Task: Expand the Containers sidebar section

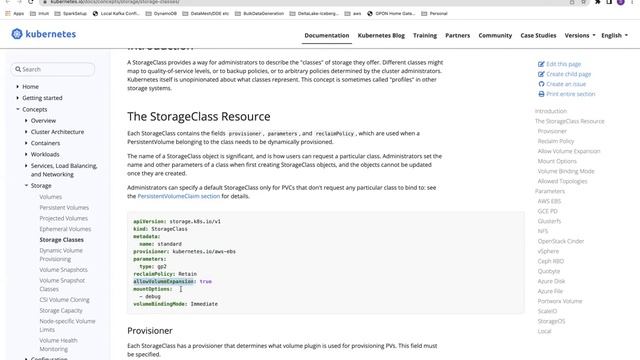Action: [26, 143]
